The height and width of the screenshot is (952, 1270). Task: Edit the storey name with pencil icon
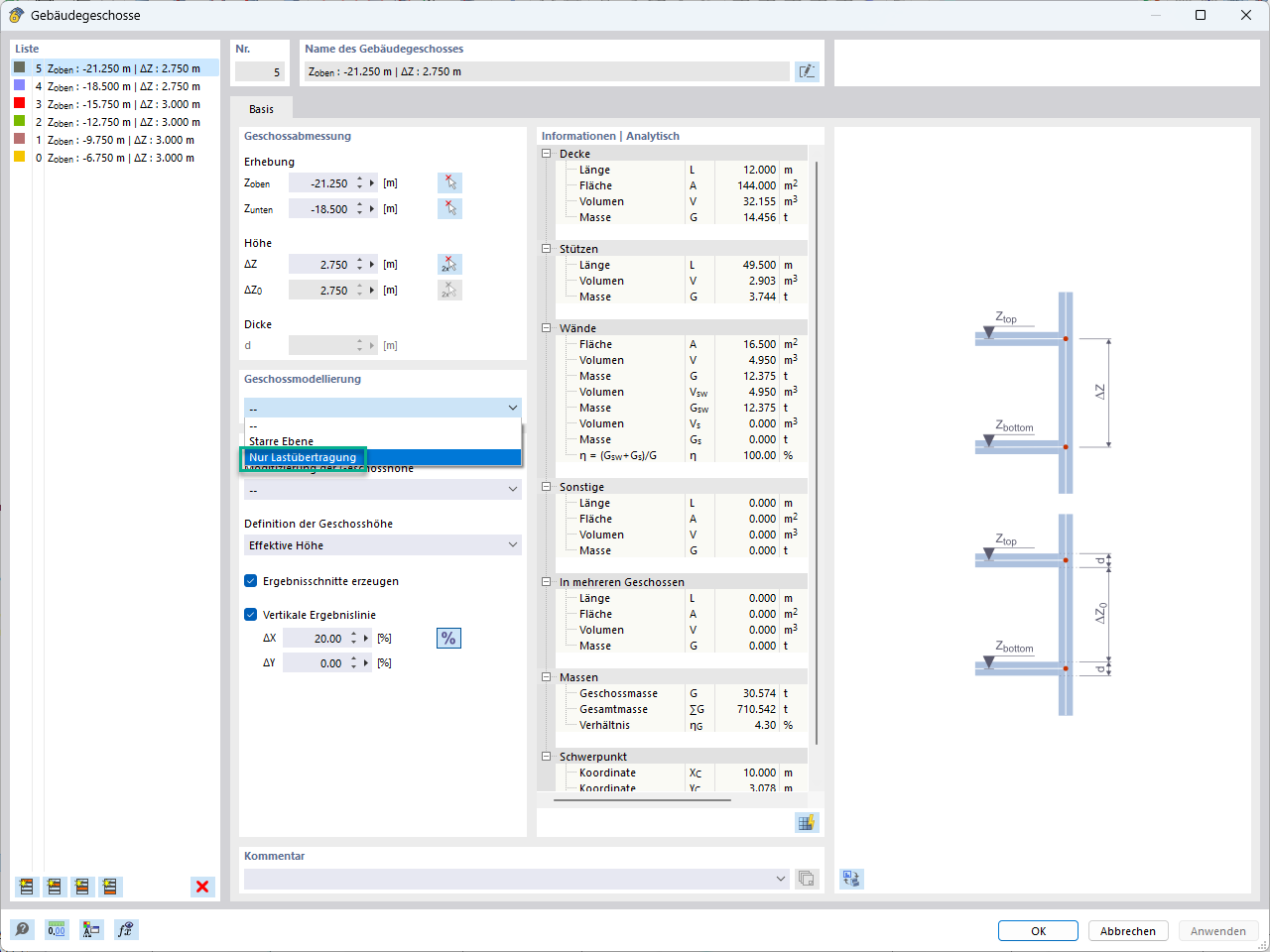click(x=807, y=71)
